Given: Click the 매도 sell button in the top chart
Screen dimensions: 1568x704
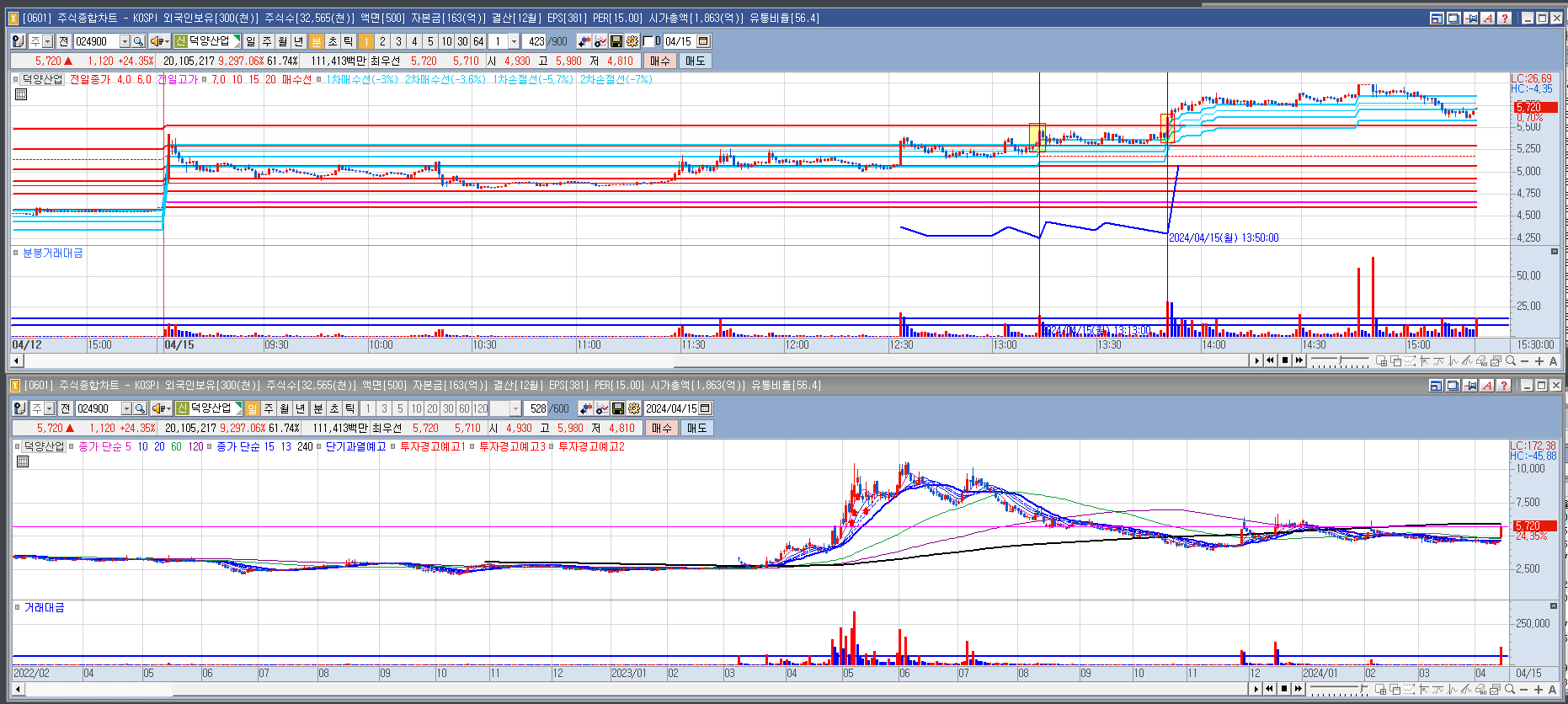Looking at the screenshot, I should pyautogui.click(x=696, y=61).
